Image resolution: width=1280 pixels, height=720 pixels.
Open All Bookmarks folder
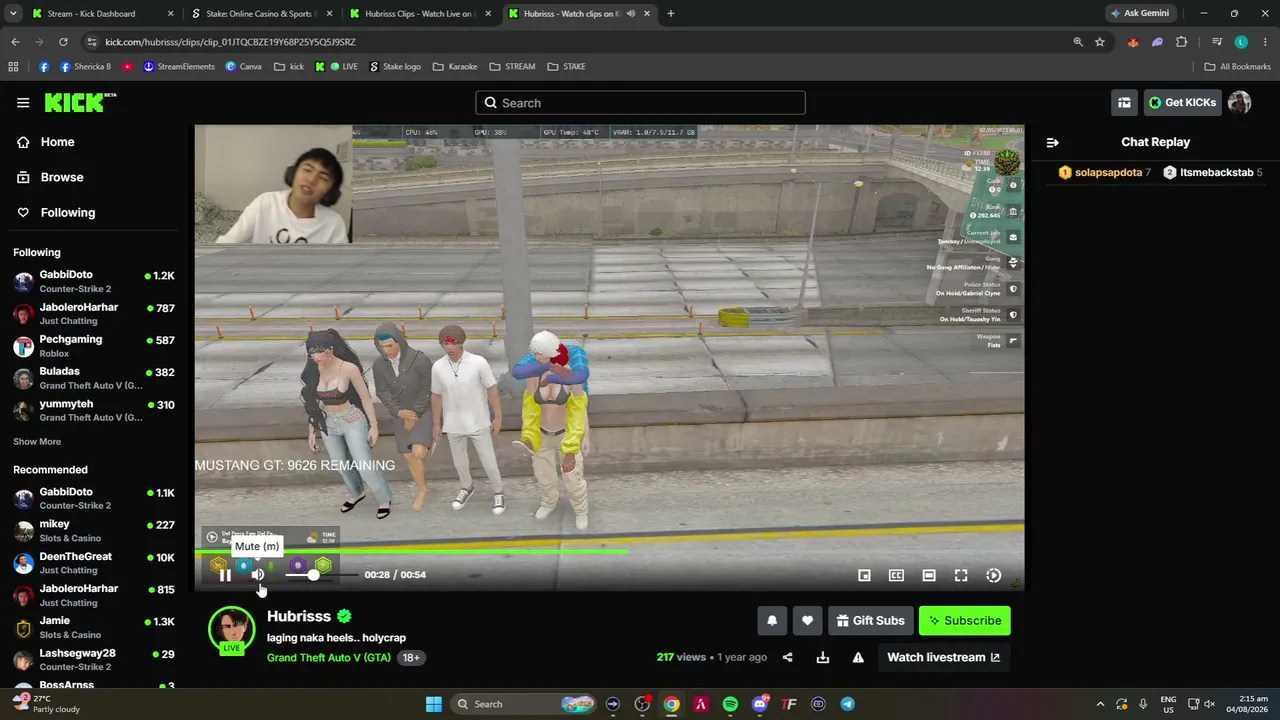[x=1238, y=67]
